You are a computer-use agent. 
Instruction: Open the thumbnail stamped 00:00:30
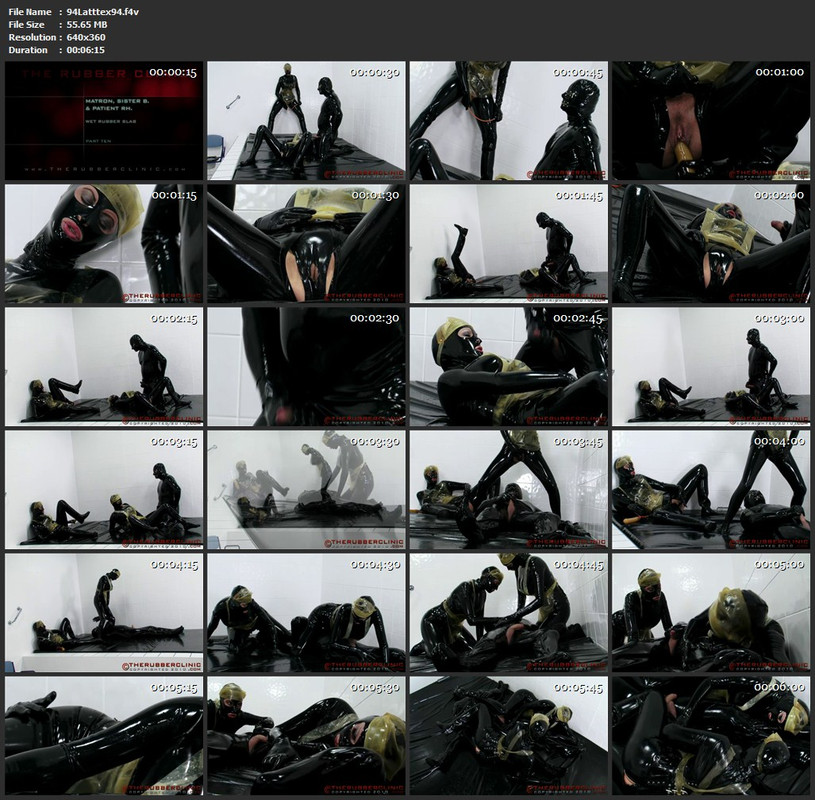[x=306, y=121]
